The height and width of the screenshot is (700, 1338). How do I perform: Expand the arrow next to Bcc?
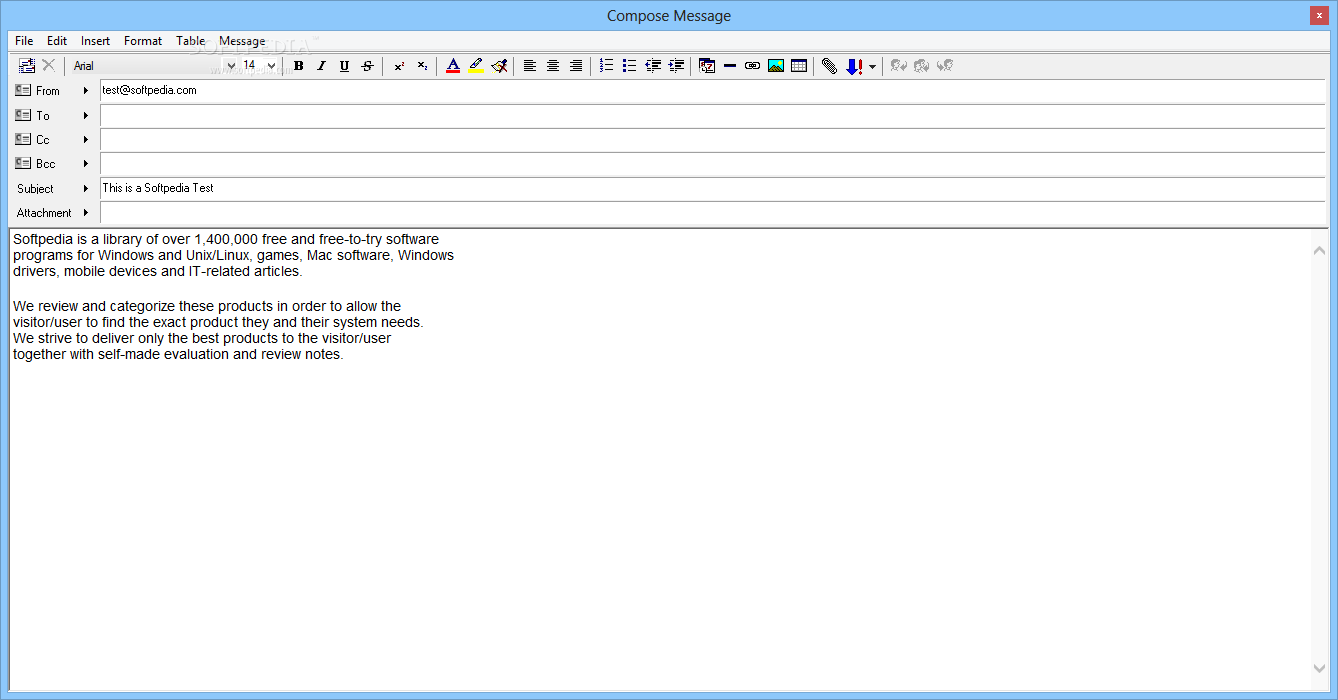click(86, 163)
